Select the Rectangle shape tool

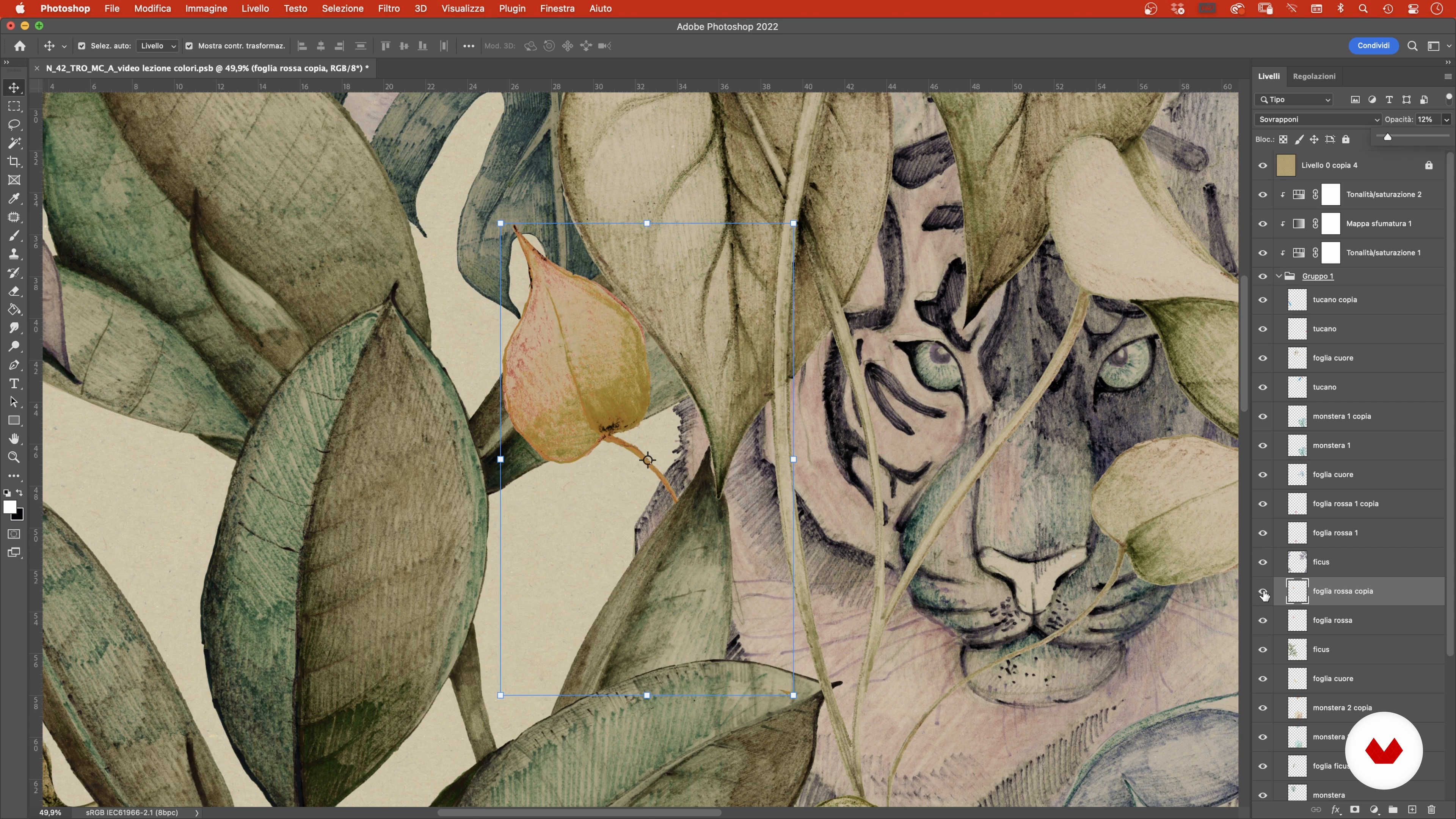(x=14, y=420)
